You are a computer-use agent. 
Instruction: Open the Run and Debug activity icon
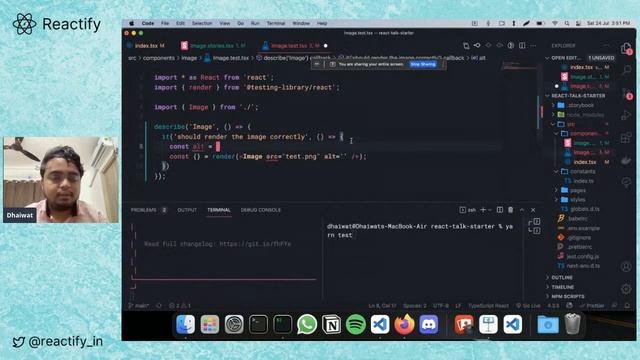626,116
